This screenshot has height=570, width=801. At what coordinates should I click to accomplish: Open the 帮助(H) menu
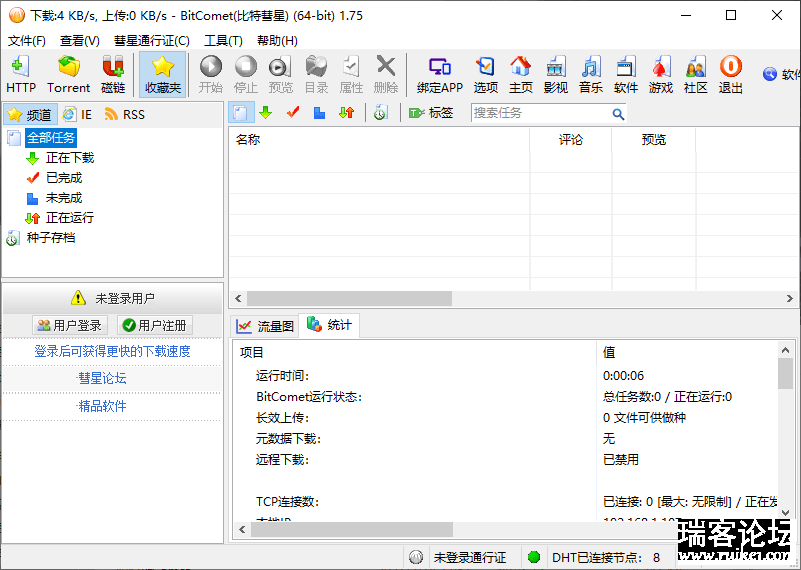pos(277,40)
